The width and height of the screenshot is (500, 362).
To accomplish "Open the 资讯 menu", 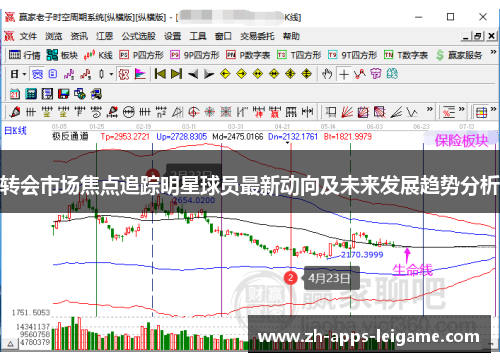I will (79, 36).
